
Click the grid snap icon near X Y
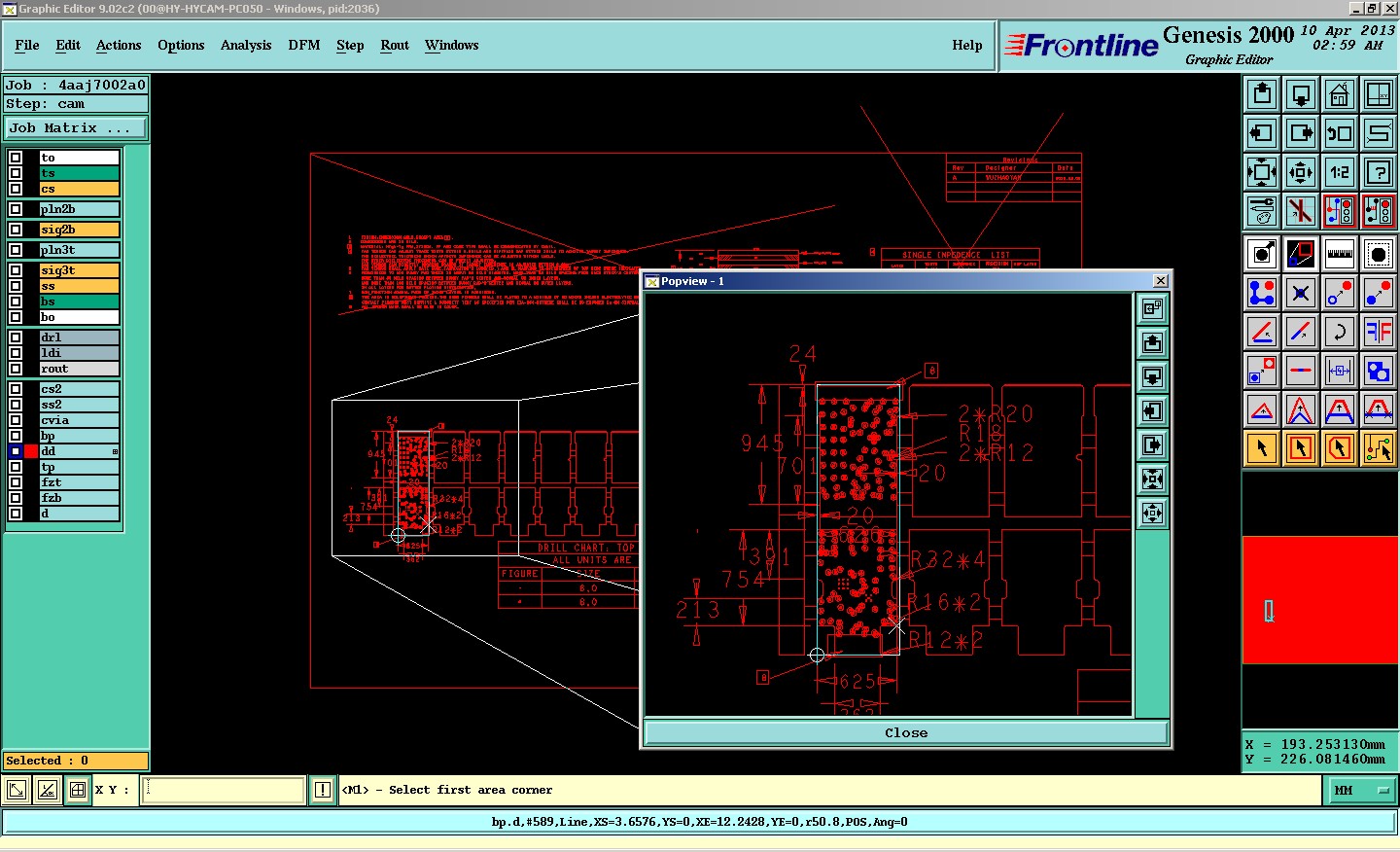78,790
